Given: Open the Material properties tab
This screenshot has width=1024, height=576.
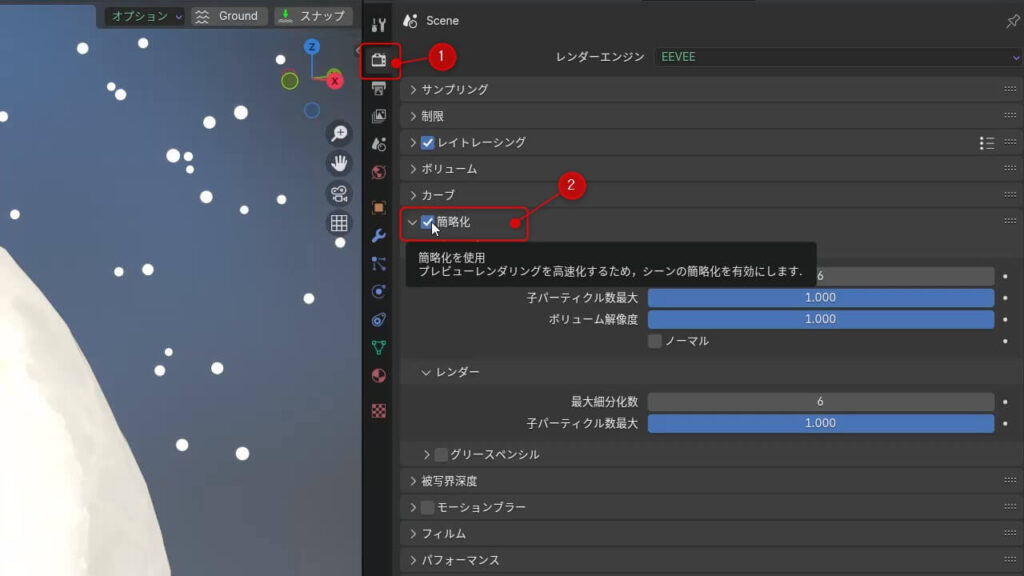Looking at the screenshot, I should (379, 376).
